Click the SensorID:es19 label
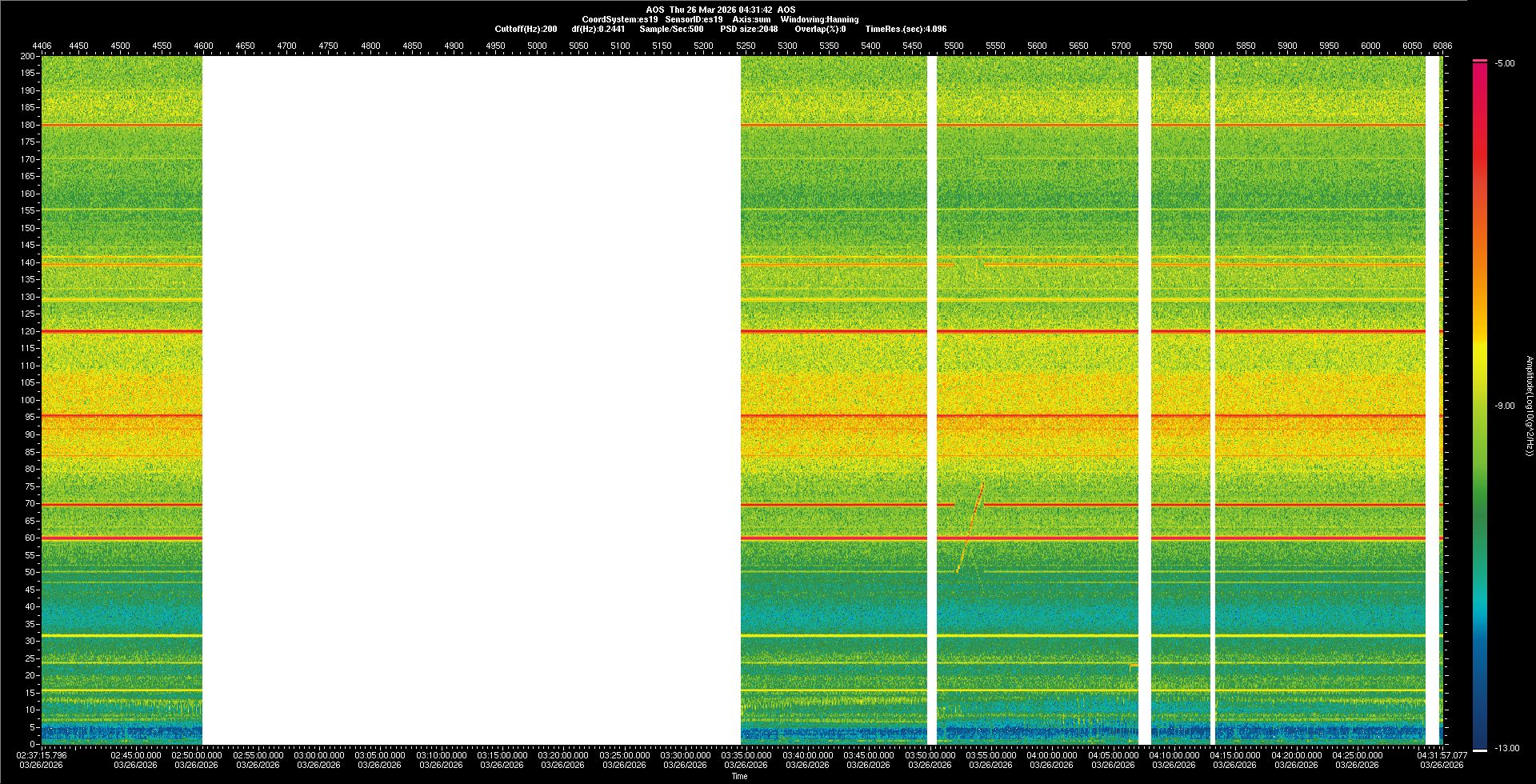Image resolution: width=1536 pixels, height=784 pixels. pyautogui.click(x=694, y=19)
